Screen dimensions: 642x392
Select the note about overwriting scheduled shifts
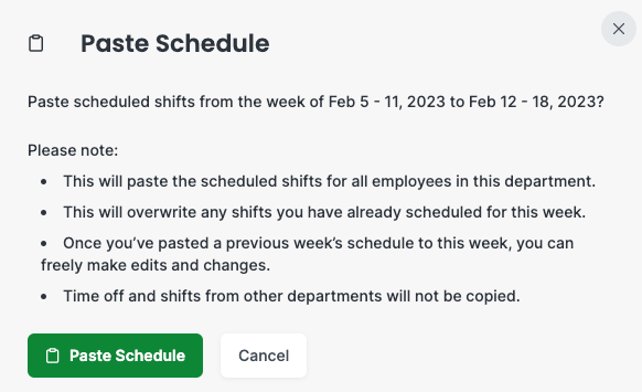coord(324,212)
